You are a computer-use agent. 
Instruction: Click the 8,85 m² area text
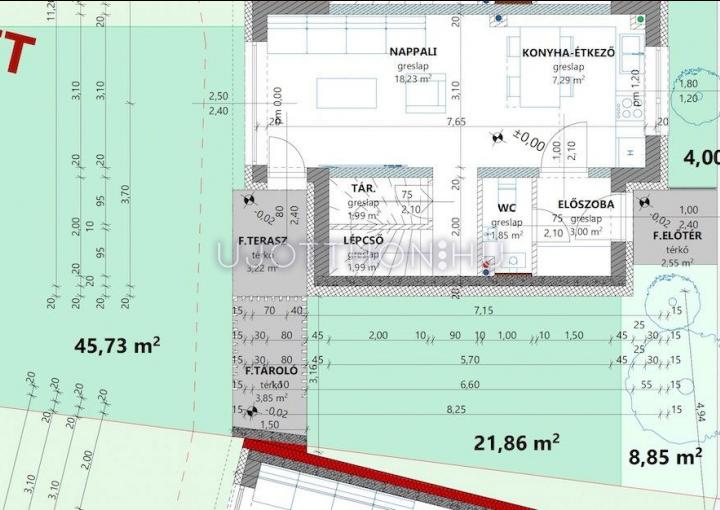pos(665,456)
